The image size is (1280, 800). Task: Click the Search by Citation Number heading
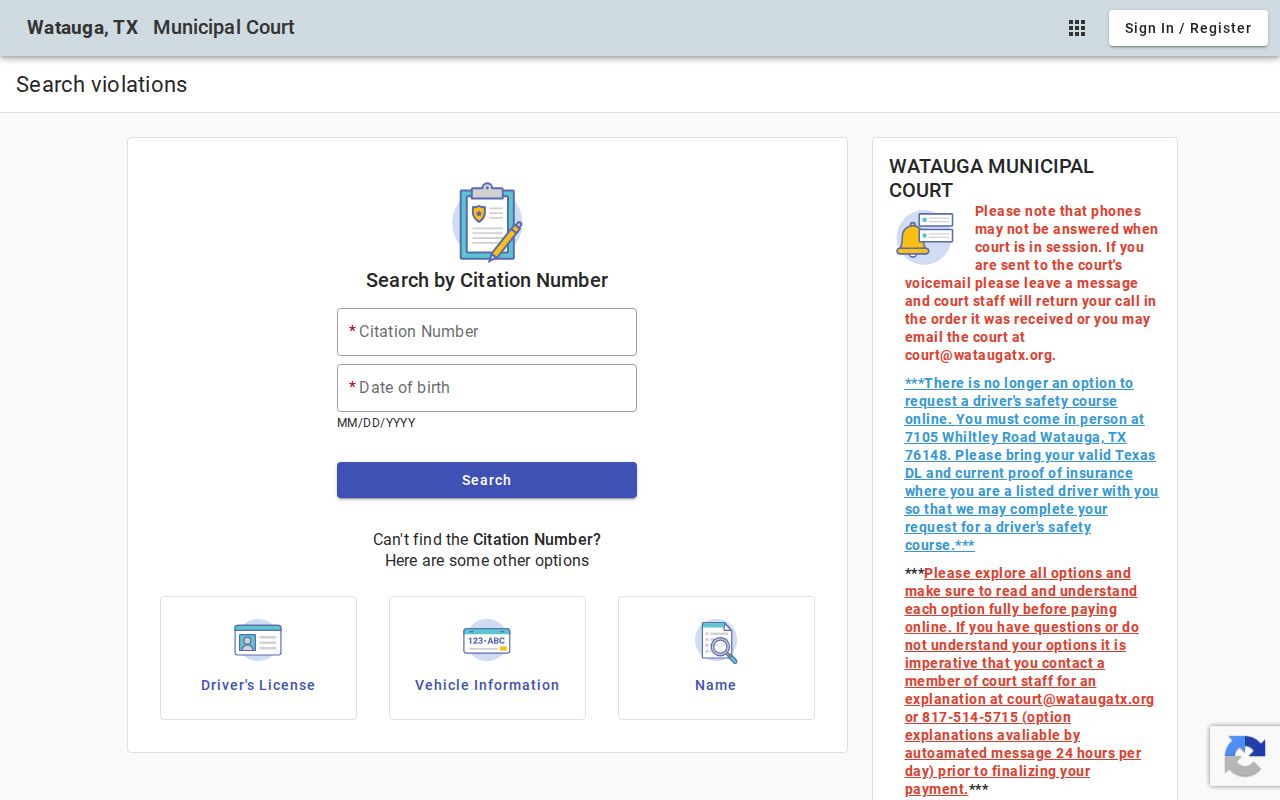click(x=487, y=280)
